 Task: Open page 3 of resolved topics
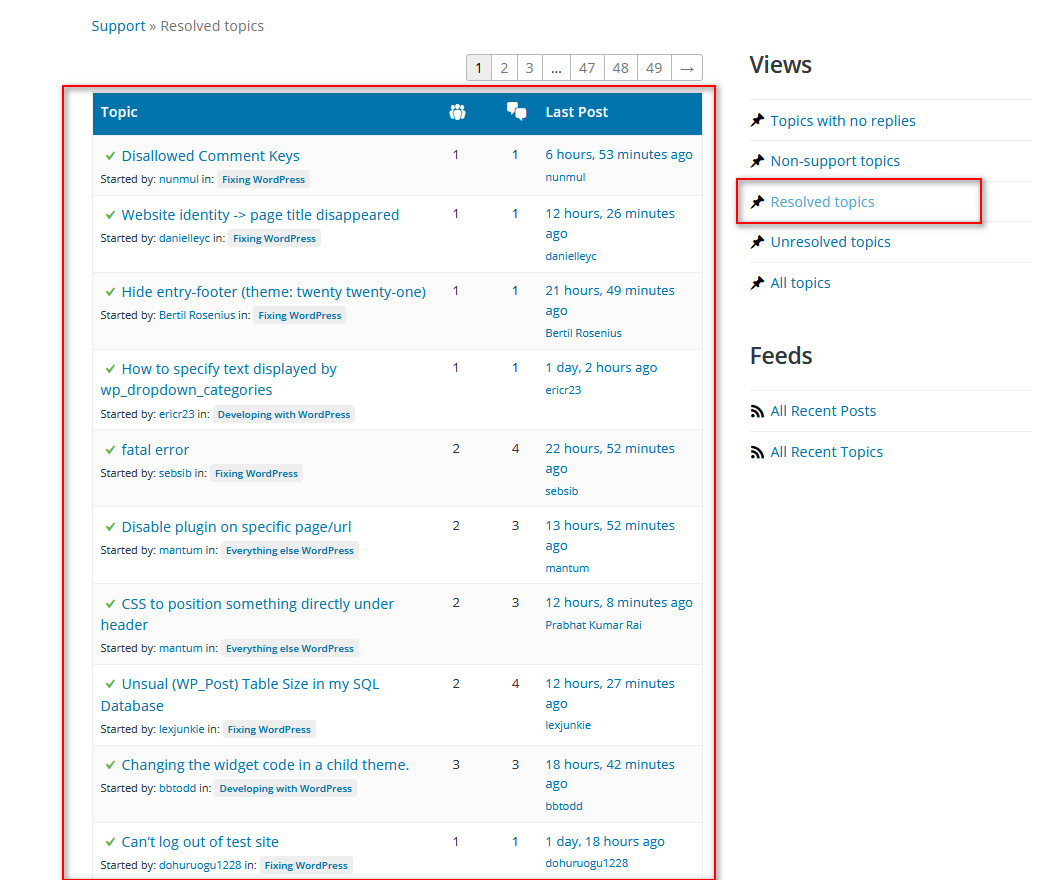[x=530, y=68]
